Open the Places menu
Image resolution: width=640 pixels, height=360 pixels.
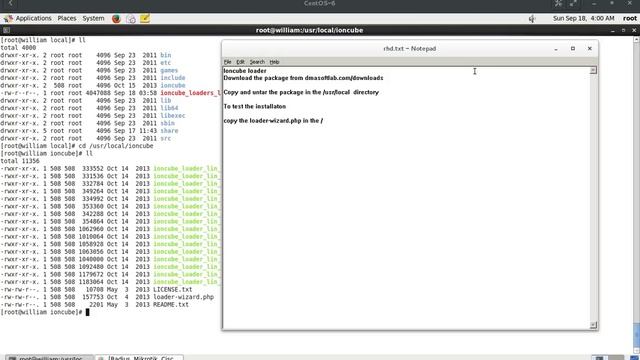(67, 18)
